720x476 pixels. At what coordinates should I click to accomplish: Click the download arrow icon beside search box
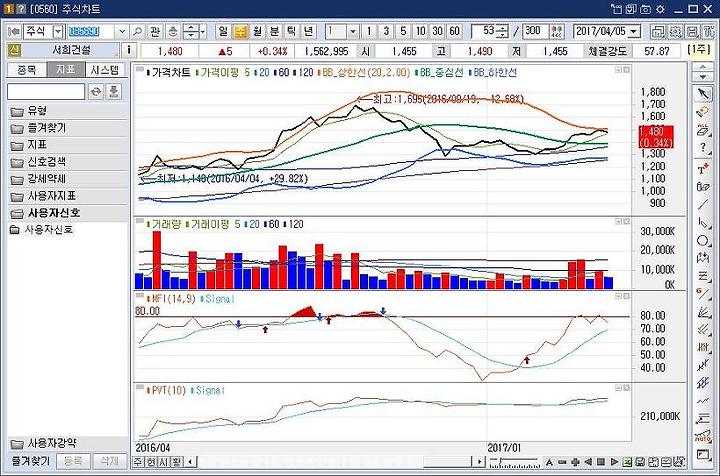click(x=113, y=91)
